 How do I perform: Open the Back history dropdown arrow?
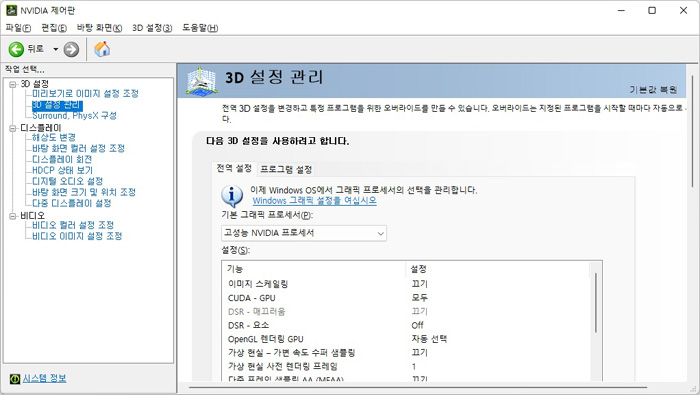[55, 49]
